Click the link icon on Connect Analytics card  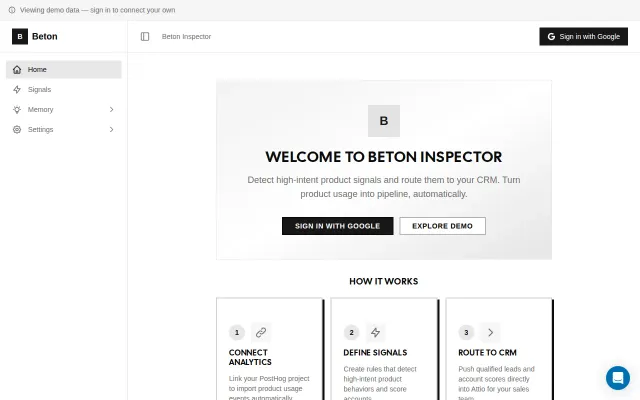click(x=261, y=333)
